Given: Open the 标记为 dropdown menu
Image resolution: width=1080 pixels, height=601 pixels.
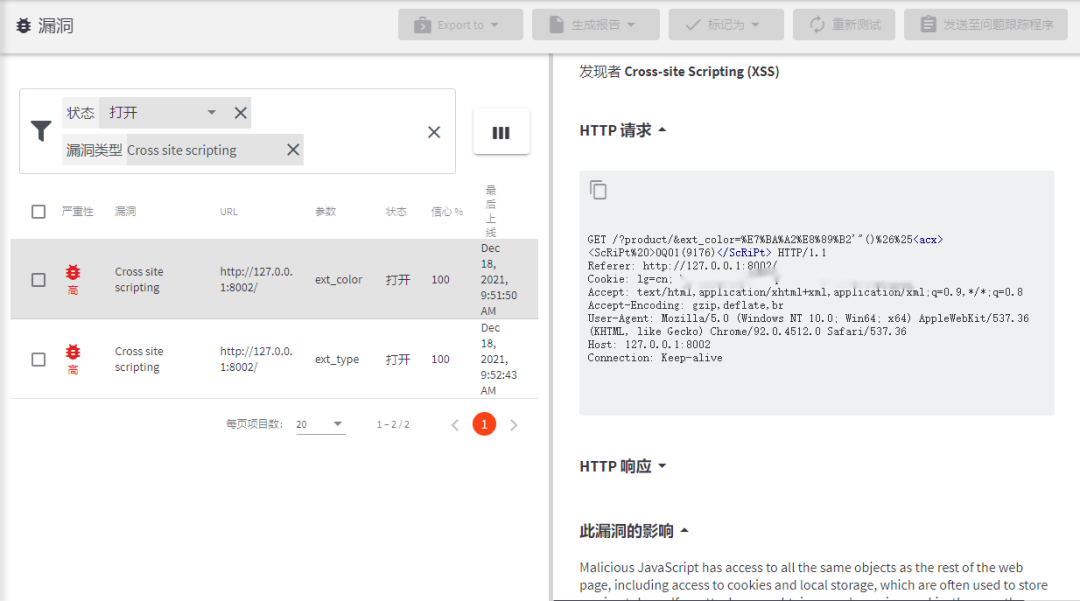Looking at the screenshot, I should (726, 25).
